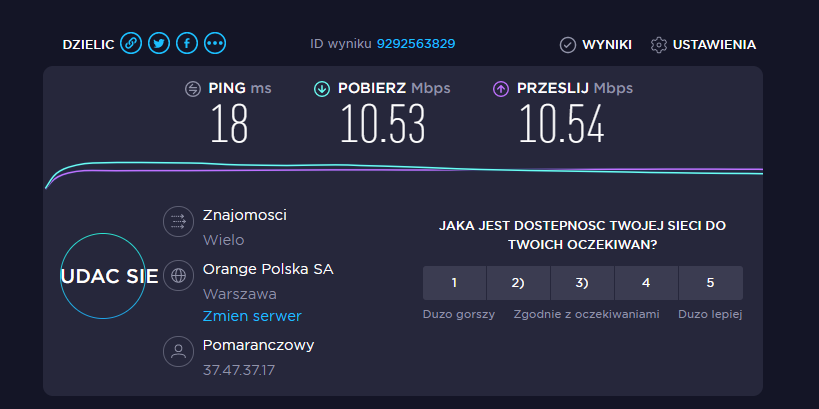
Task: Copy the share link icon
Action: [x=131, y=43]
